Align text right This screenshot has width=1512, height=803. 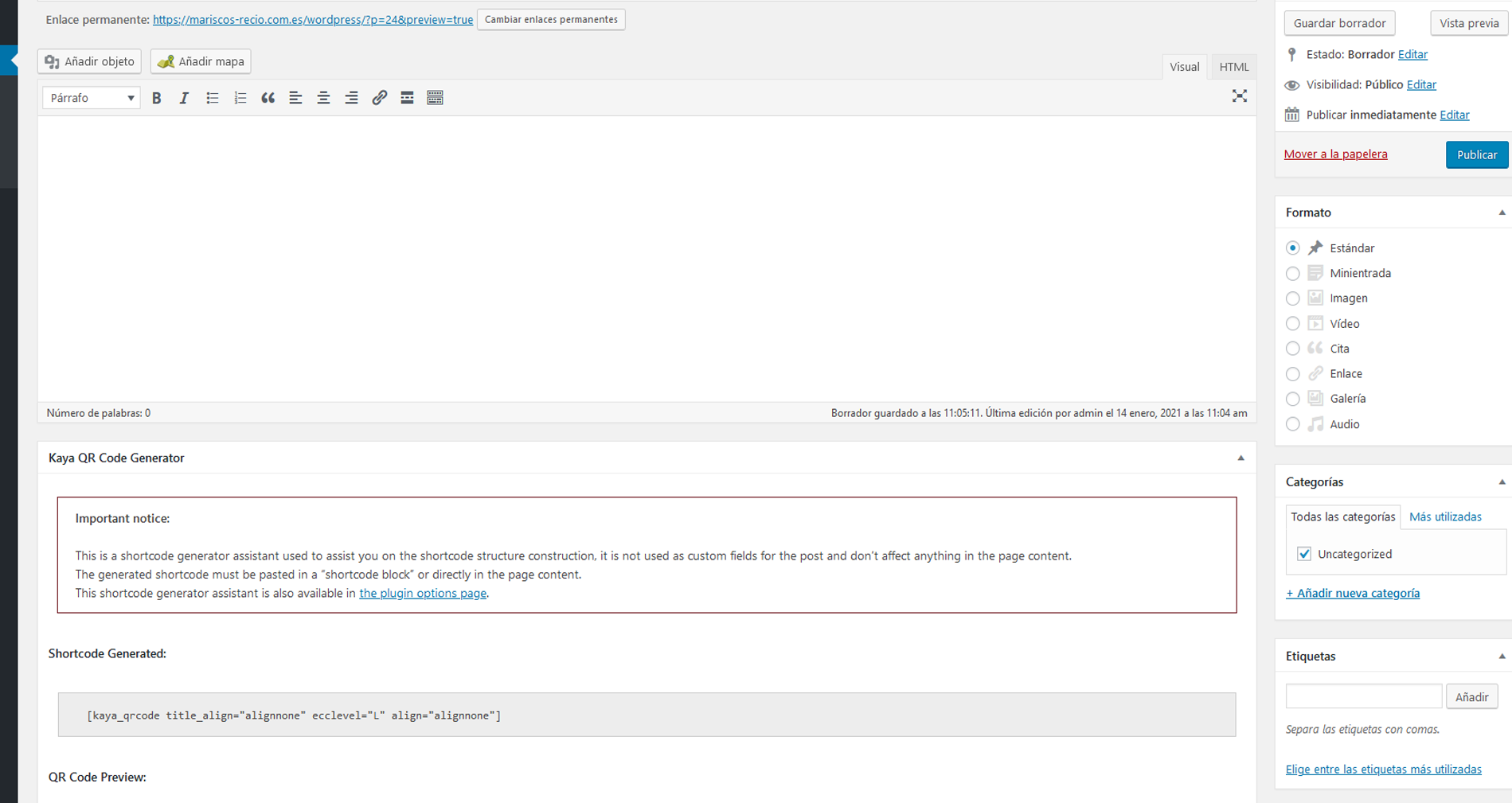[351, 98]
